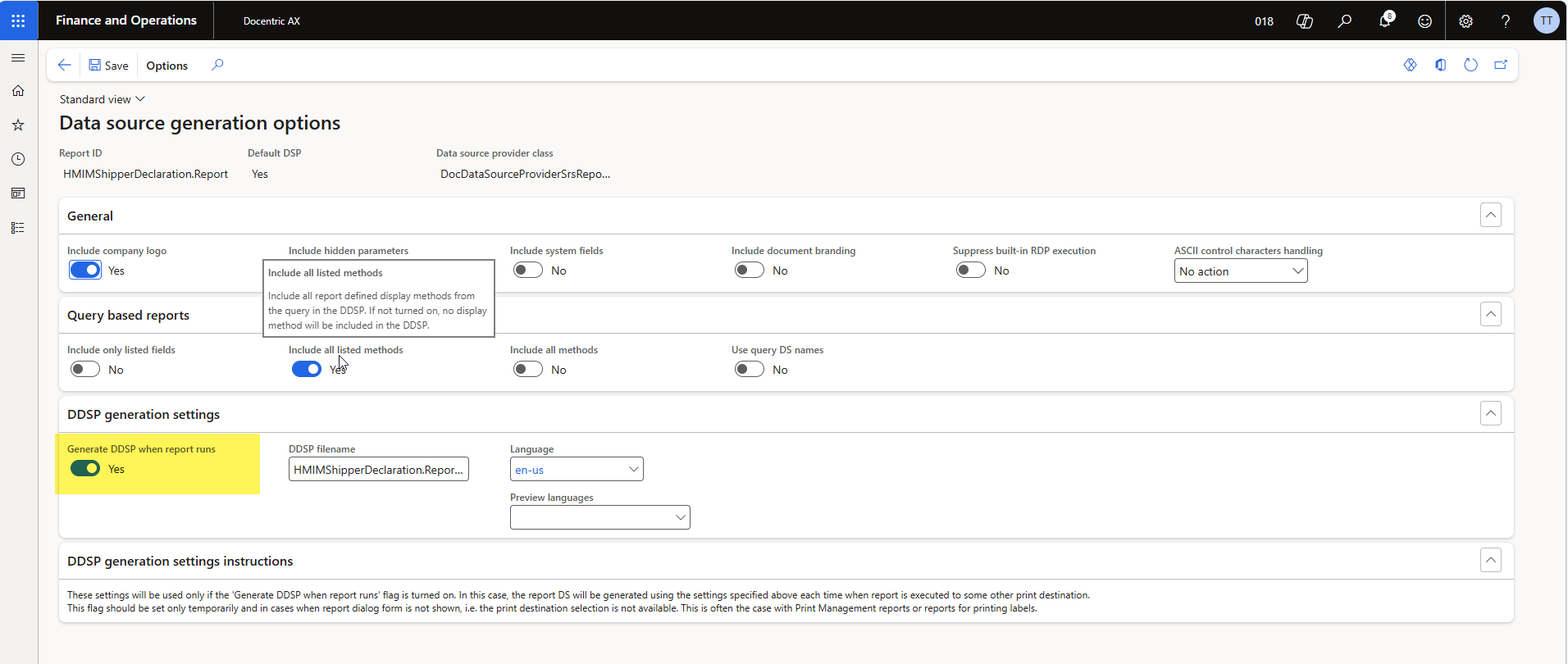Disable Generate DDSP when report runs

coord(85,468)
